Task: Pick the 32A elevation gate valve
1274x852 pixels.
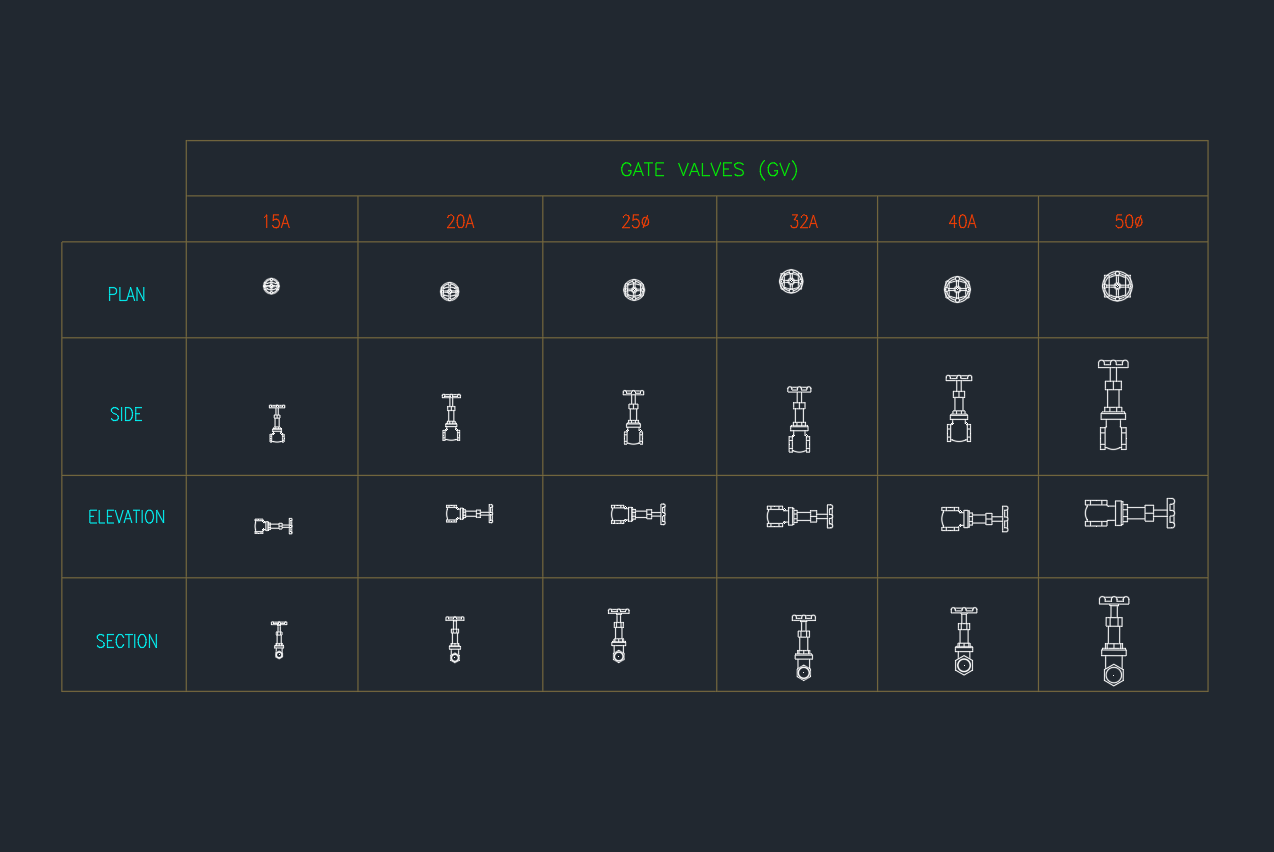Action: point(800,516)
